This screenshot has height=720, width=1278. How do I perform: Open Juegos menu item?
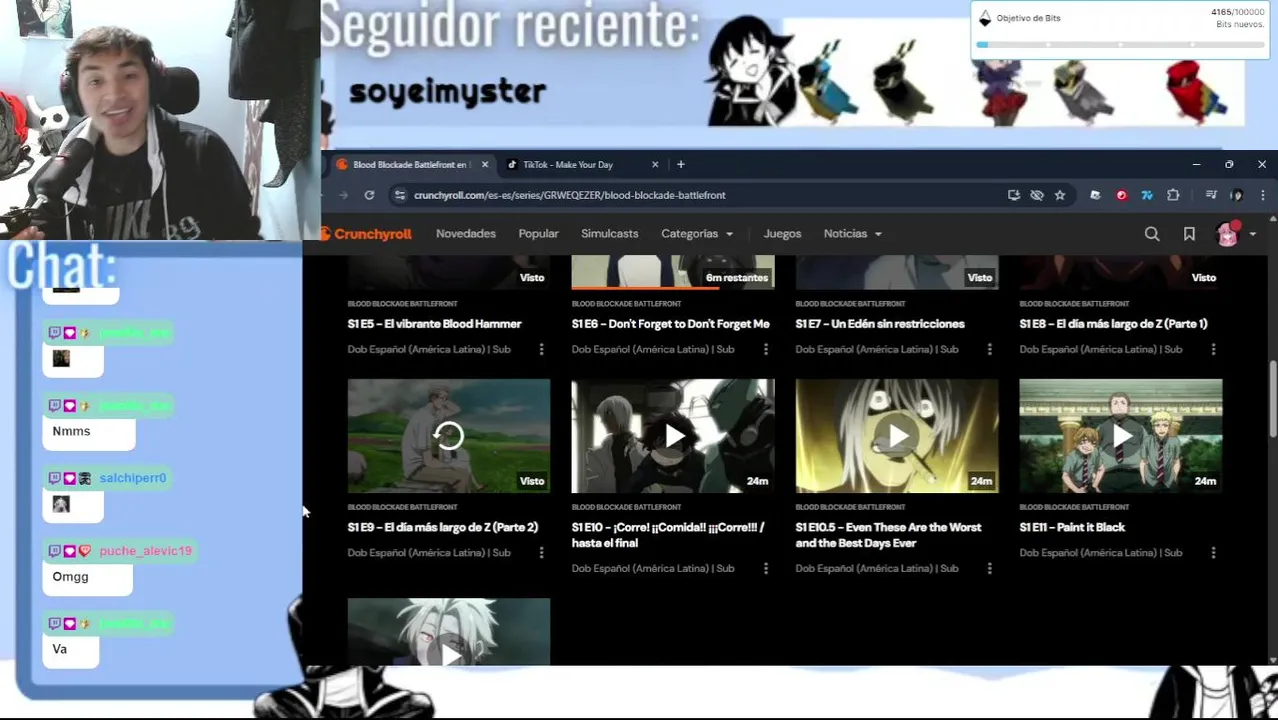point(782,234)
